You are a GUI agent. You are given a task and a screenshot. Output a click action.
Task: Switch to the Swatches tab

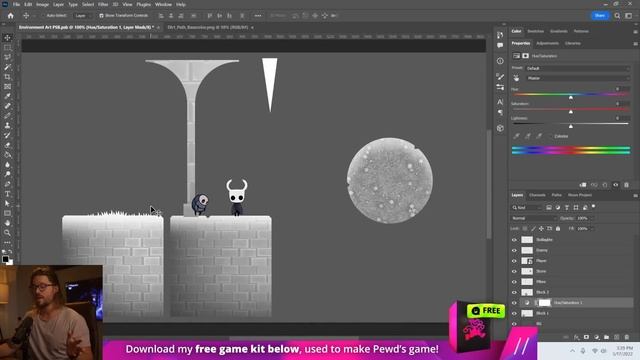pos(536,31)
